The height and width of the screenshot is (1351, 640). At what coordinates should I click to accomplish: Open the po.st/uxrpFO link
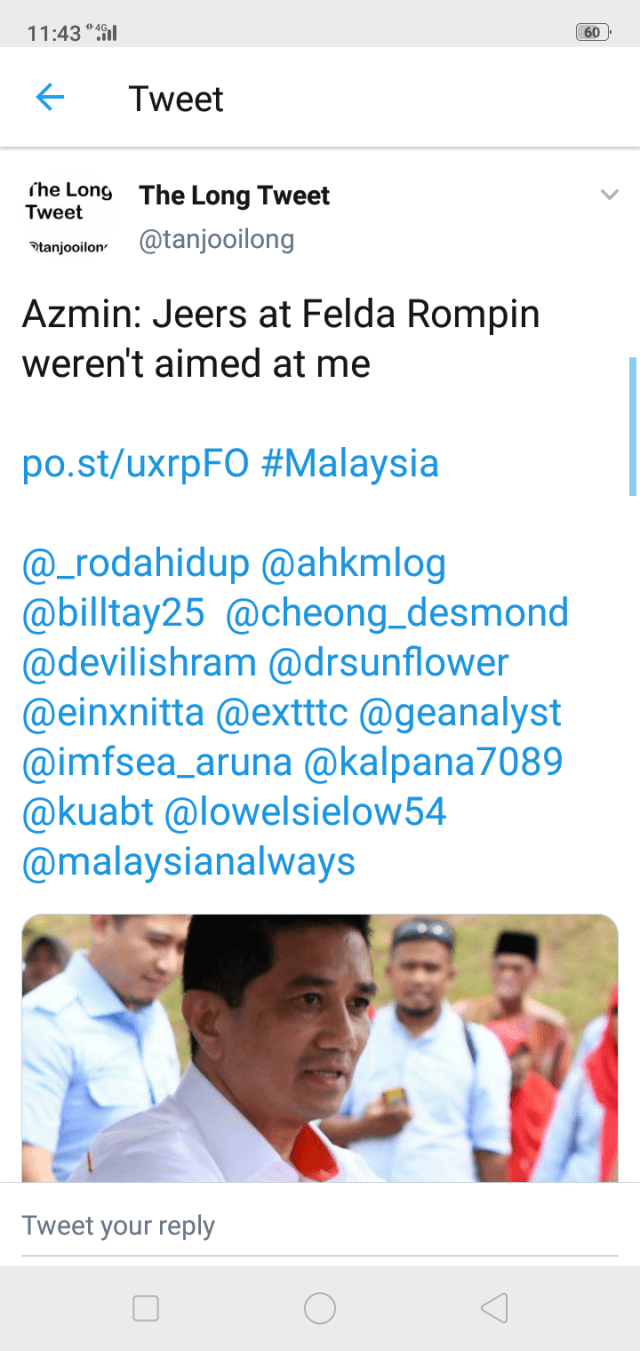[x=135, y=464]
